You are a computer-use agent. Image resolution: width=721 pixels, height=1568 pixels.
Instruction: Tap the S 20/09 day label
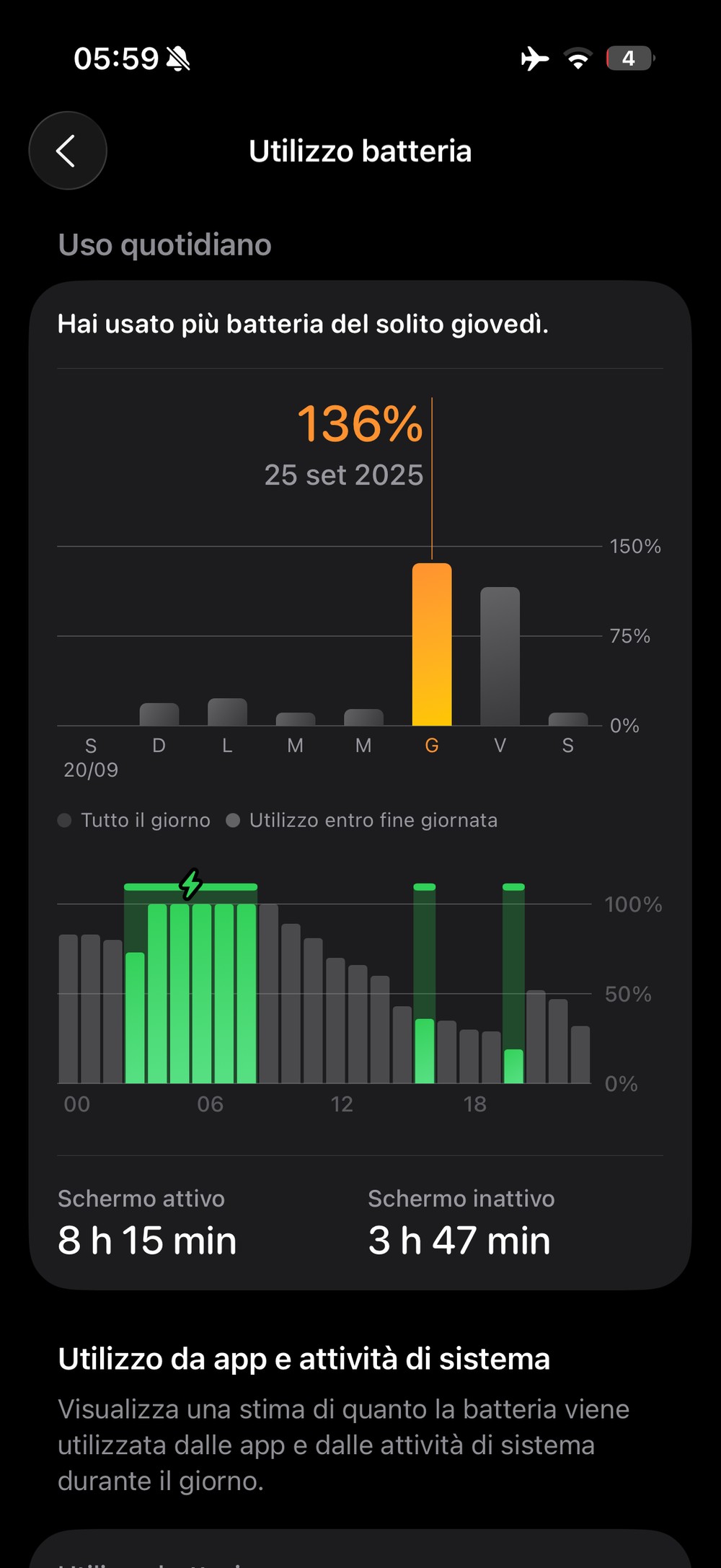pyautogui.click(x=91, y=757)
